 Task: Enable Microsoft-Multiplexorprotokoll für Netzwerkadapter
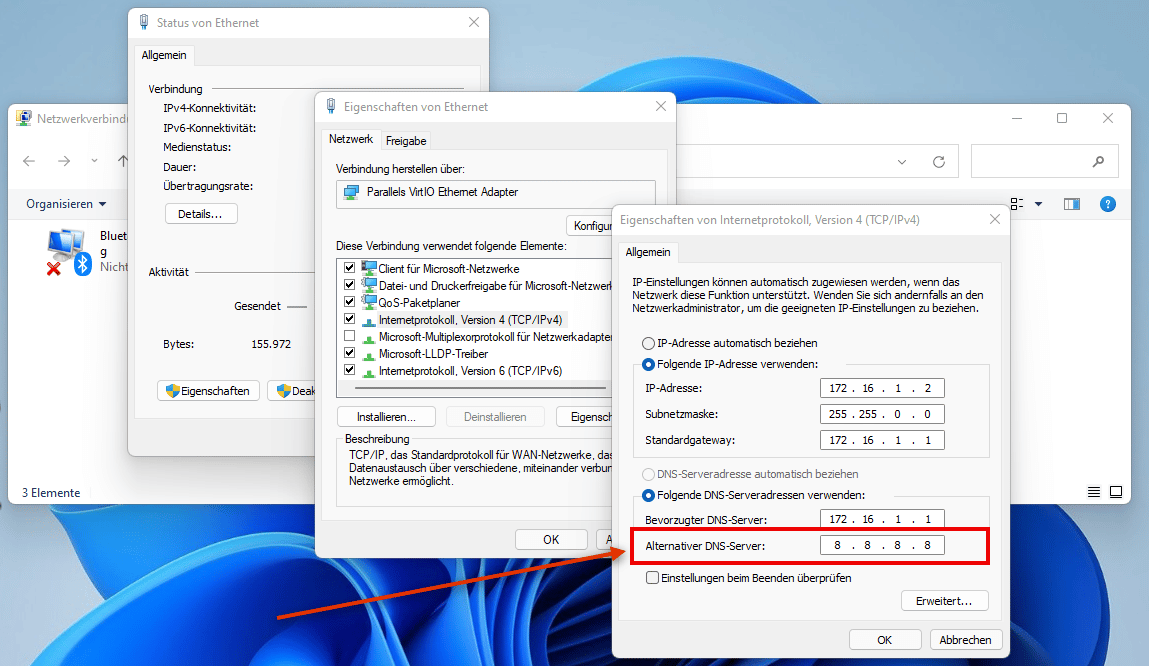[x=348, y=336]
